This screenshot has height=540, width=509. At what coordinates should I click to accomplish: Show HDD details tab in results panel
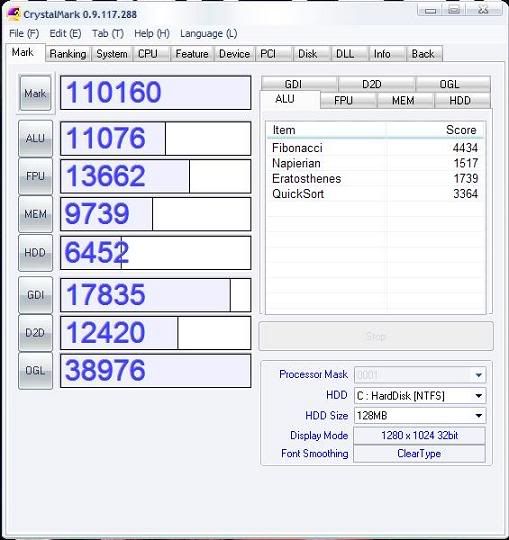click(x=462, y=101)
